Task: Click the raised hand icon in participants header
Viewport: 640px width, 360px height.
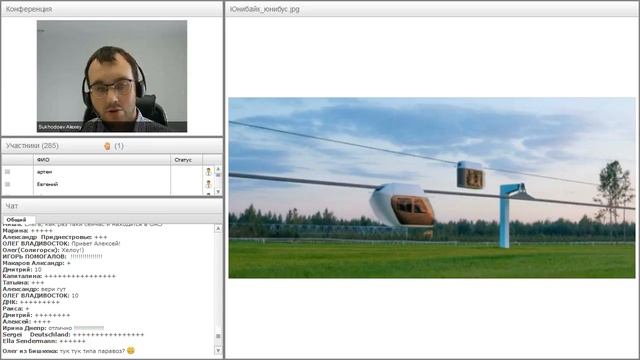Action: (107, 146)
